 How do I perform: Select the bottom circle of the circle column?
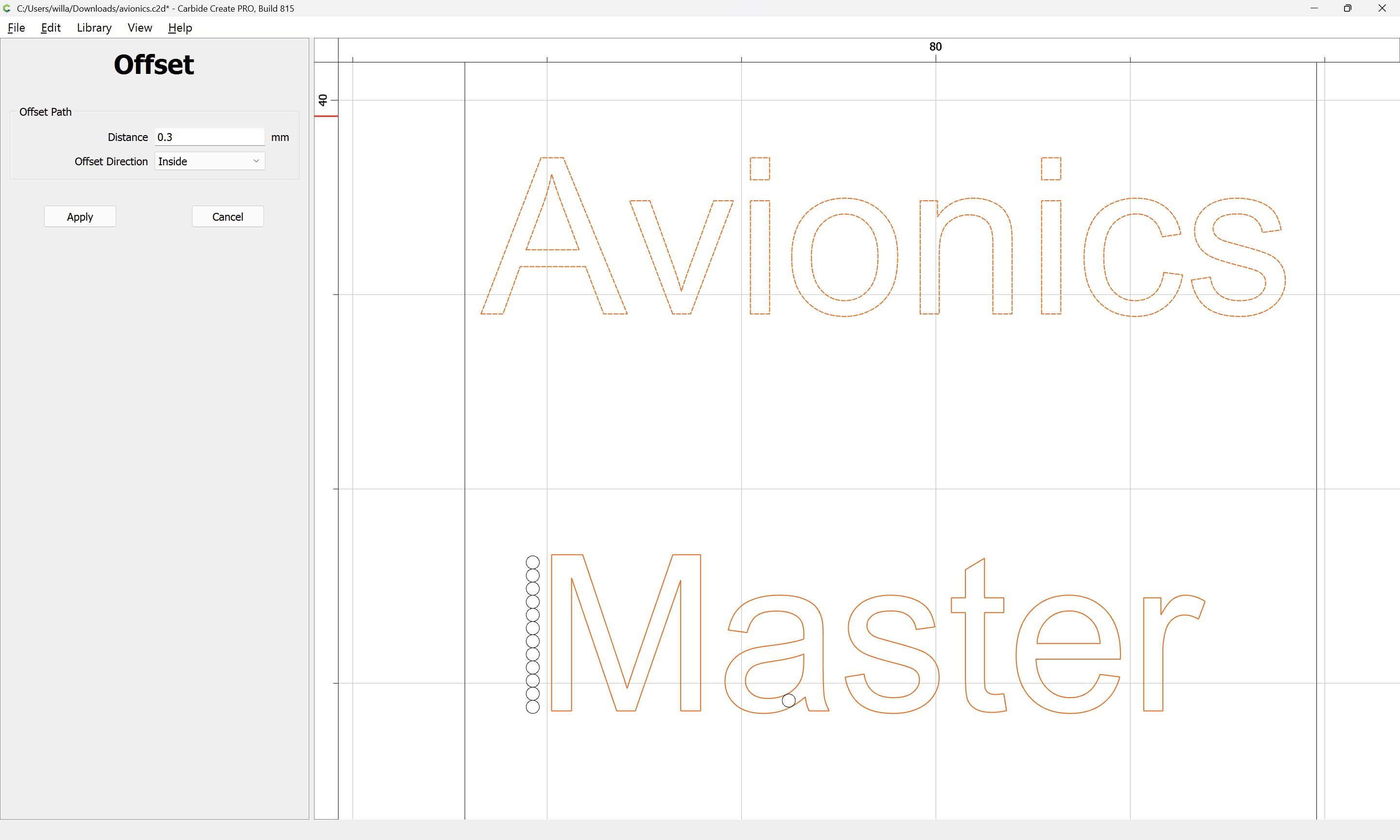point(532,706)
